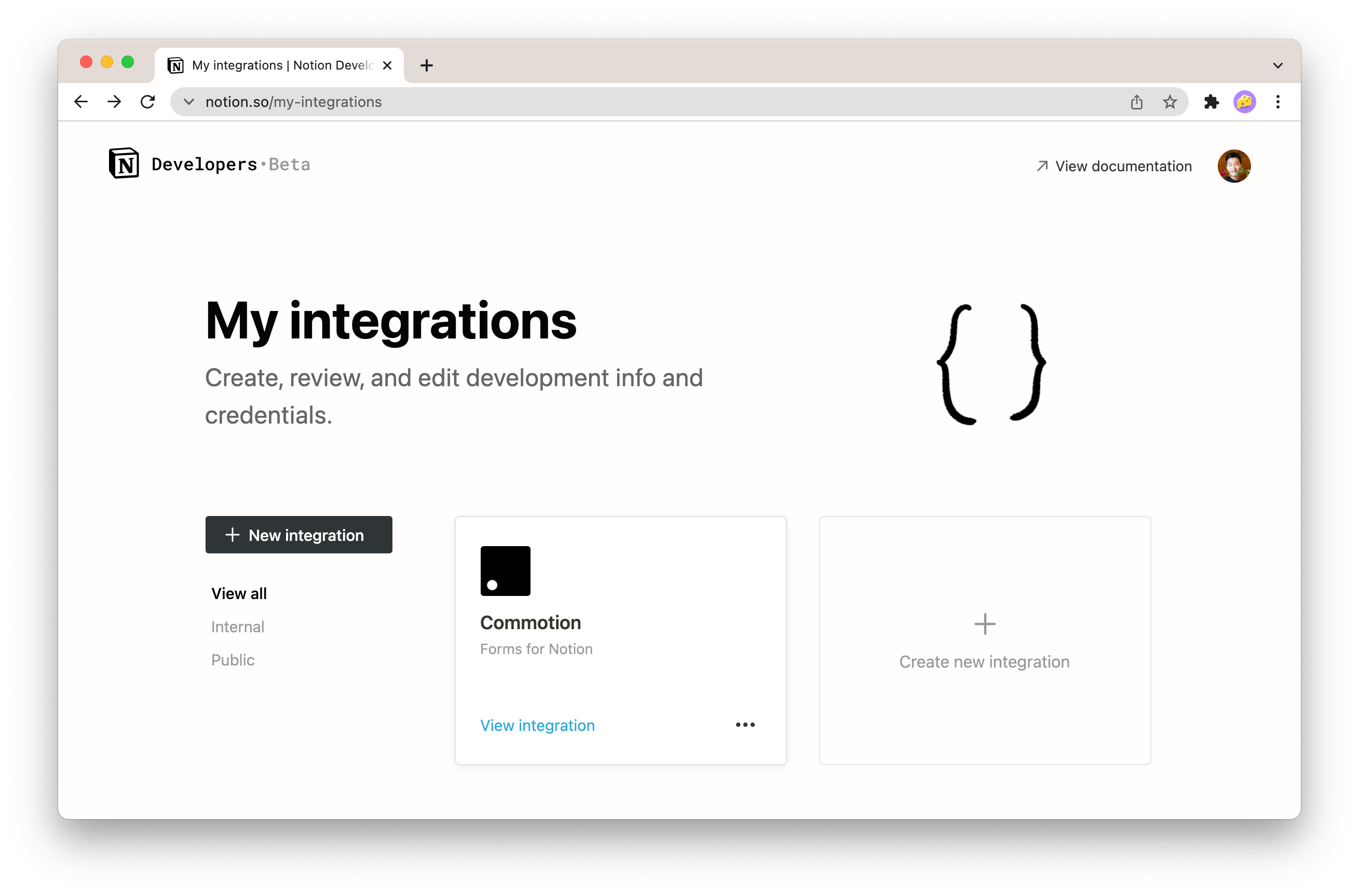Bookmark this page with the star icon
Screen dimensions: 1359x896
pyautogui.click(x=1170, y=102)
